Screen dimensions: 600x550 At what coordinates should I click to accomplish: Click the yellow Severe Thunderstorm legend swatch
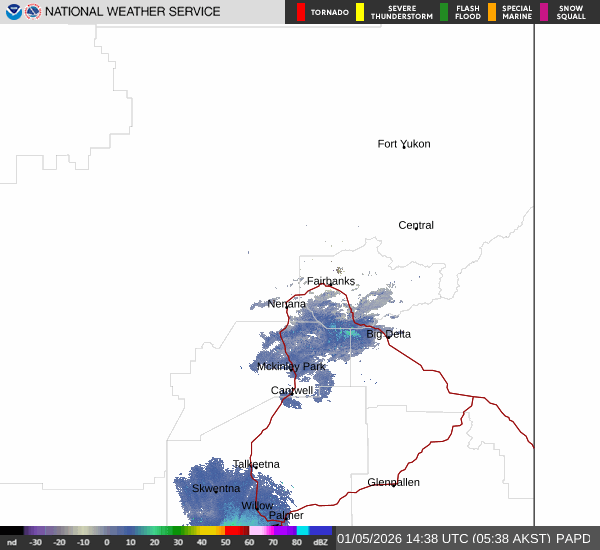[x=360, y=12]
